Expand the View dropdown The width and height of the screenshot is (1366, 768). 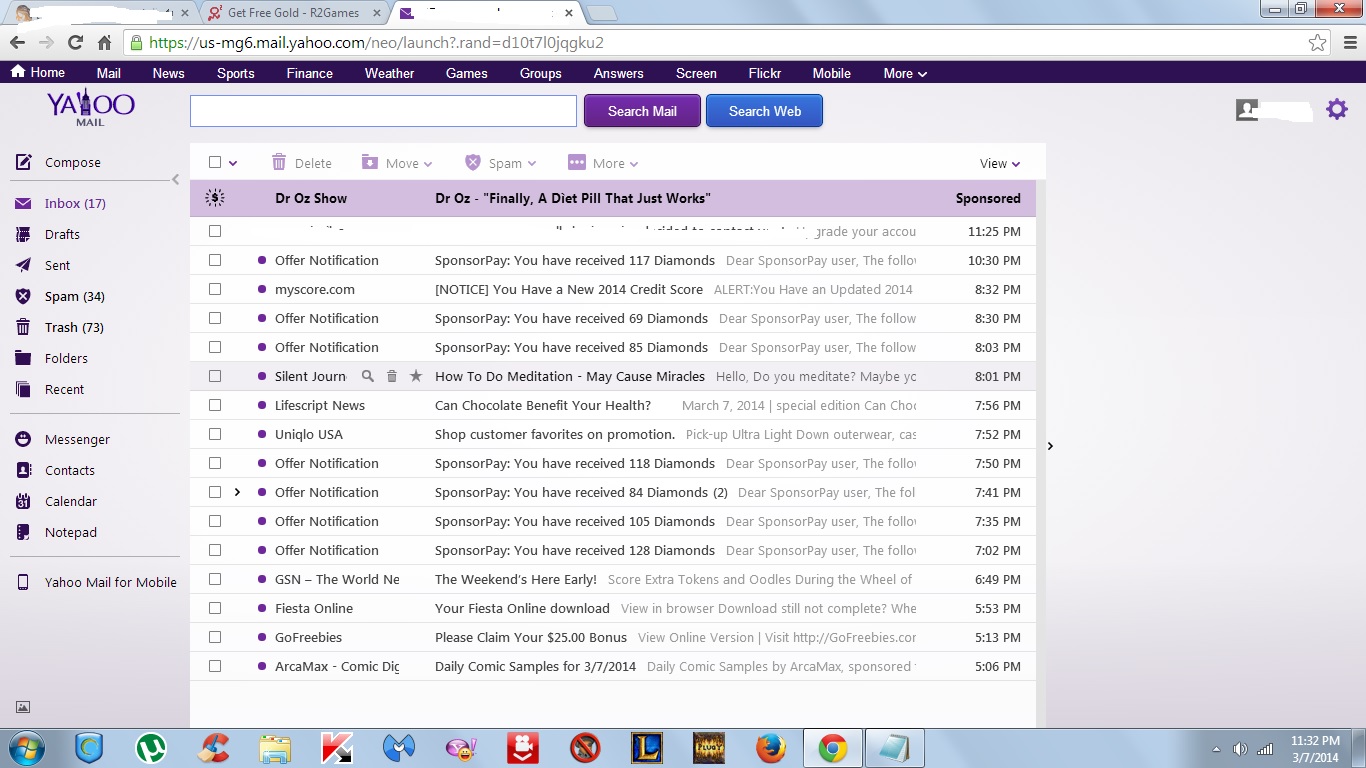(999, 163)
